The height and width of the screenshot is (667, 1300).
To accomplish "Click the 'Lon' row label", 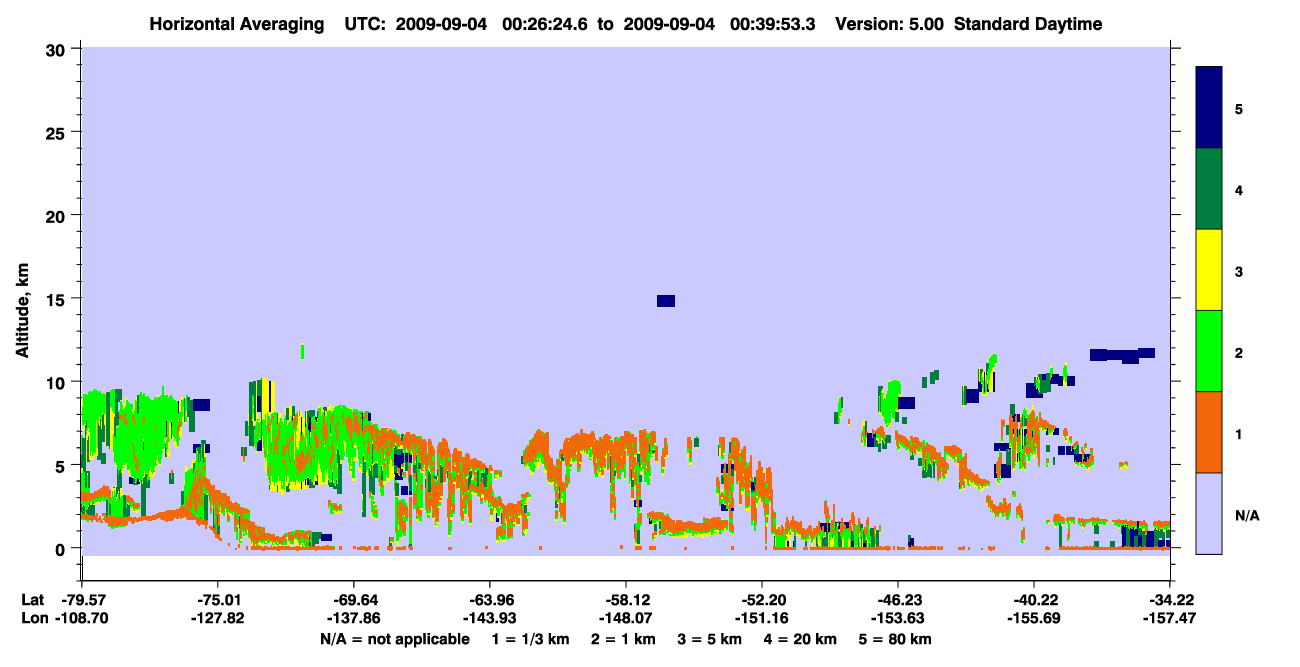I will [x=33, y=618].
